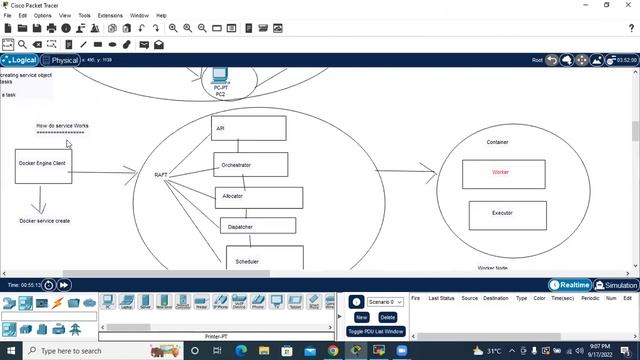Redo the last action
640x360 pixels.
156,28
